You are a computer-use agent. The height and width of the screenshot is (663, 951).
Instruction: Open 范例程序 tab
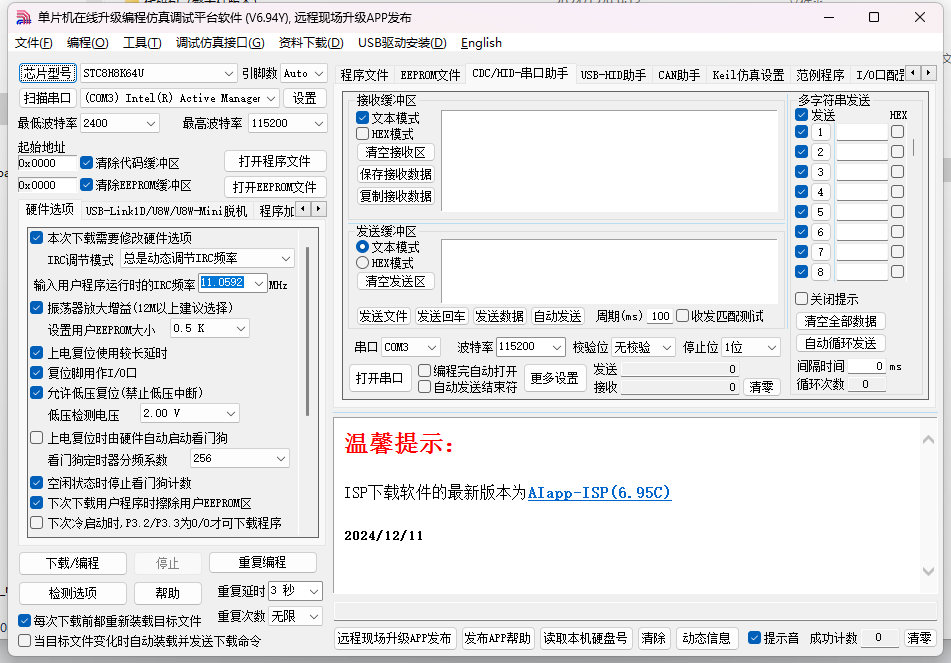[x=820, y=75]
